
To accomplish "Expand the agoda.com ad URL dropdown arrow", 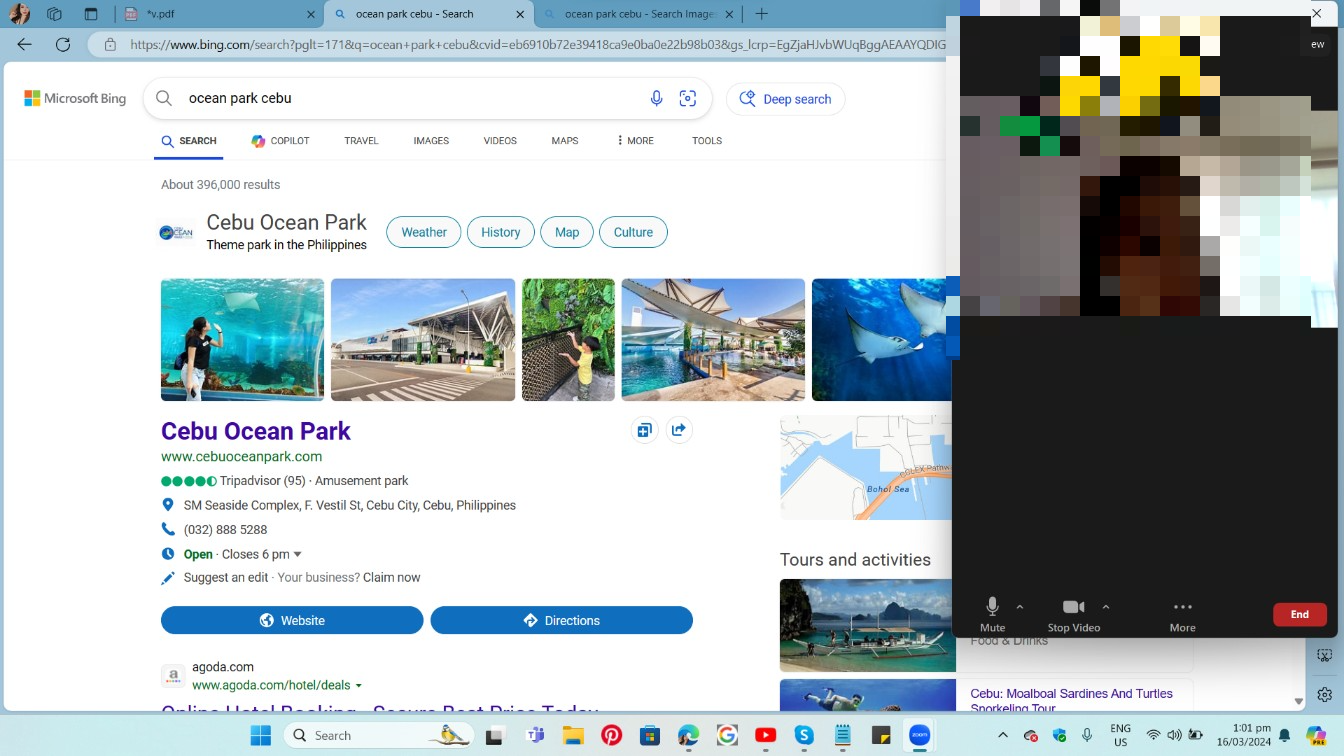I will pyautogui.click(x=358, y=686).
